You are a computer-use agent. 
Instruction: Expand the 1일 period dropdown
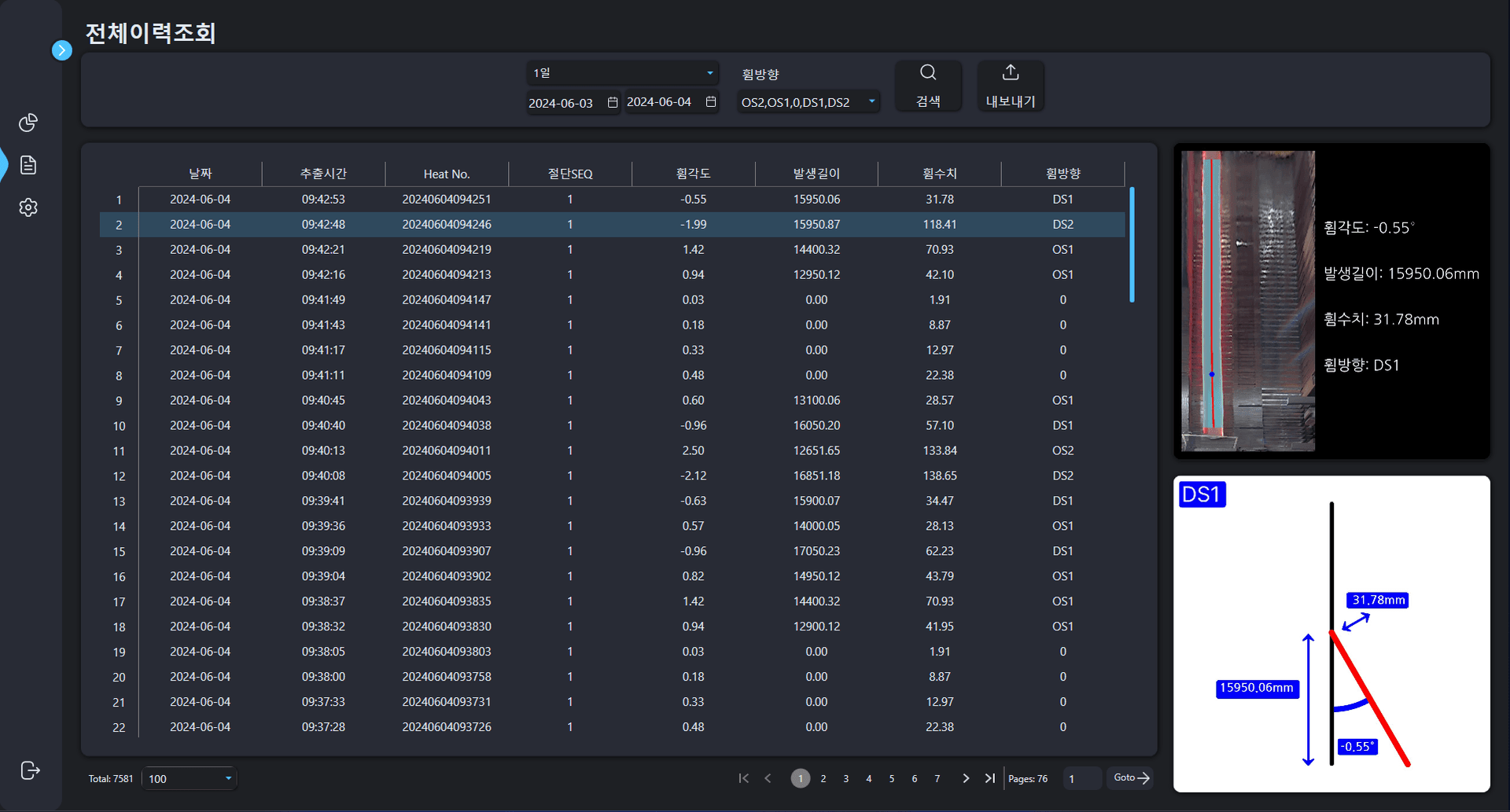coord(622,73)
